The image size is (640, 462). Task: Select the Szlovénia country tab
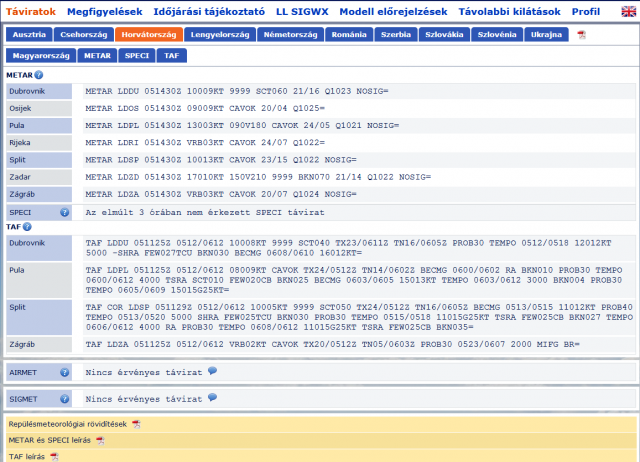tap(497, 35)
